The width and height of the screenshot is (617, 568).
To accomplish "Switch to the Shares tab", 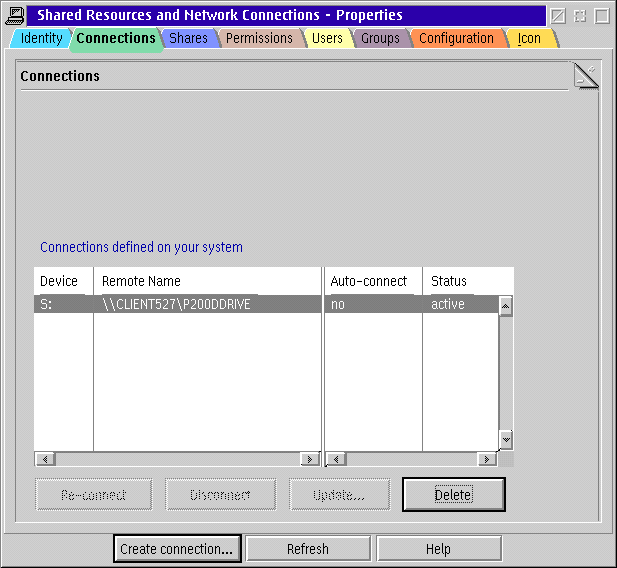I will (188, 39).
